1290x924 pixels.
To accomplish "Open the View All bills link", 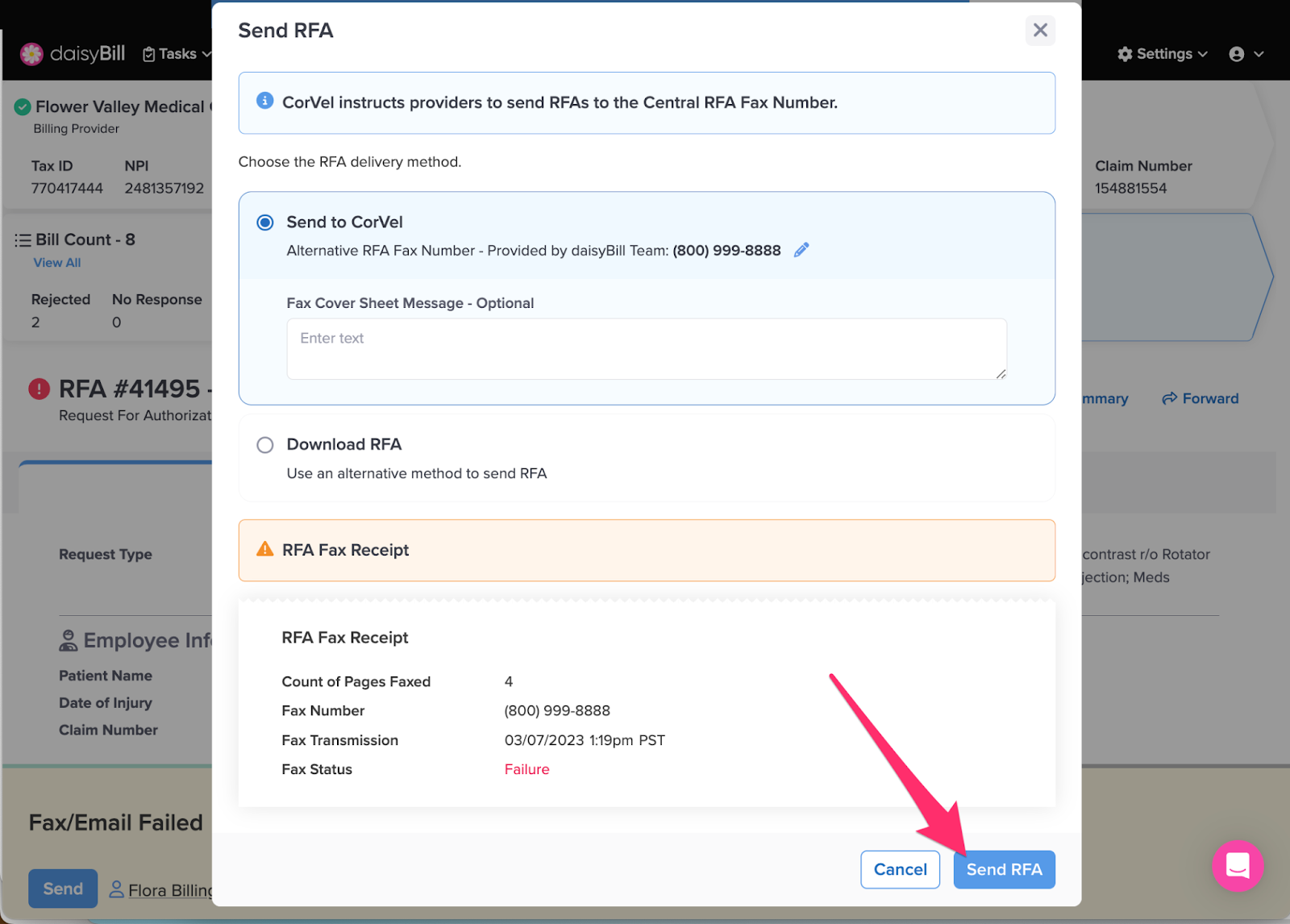I will (x=57, y=263).
